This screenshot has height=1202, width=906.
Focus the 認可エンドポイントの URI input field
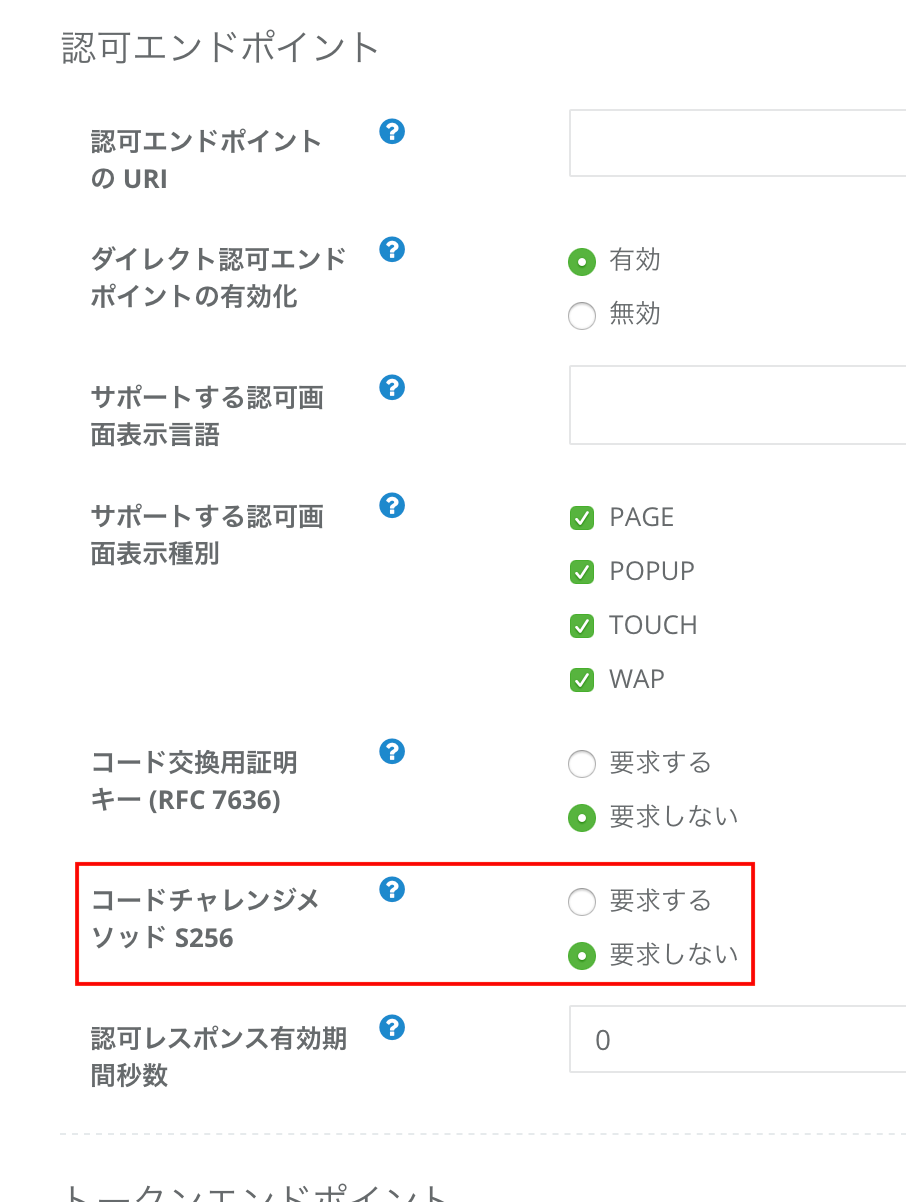[738, 143]
